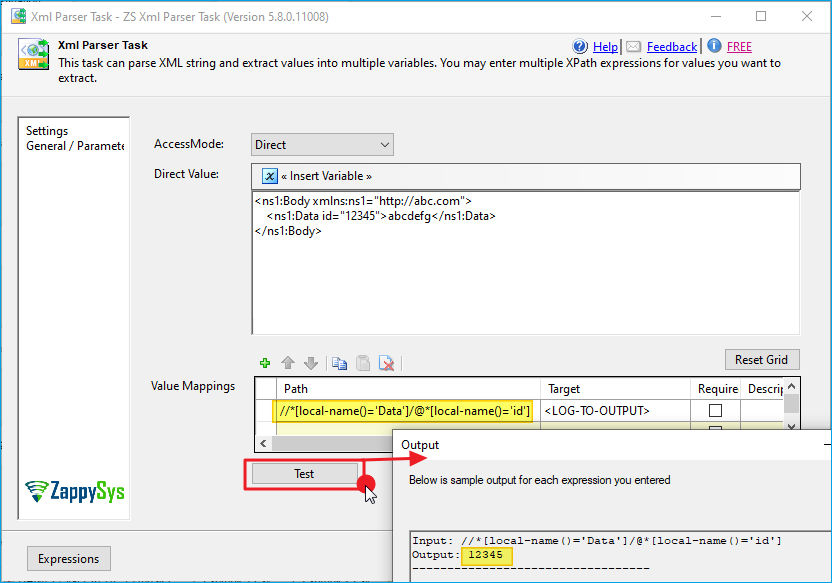
Task: Toggle the Require checkbox in first mapping row
Action: [715, 411]
